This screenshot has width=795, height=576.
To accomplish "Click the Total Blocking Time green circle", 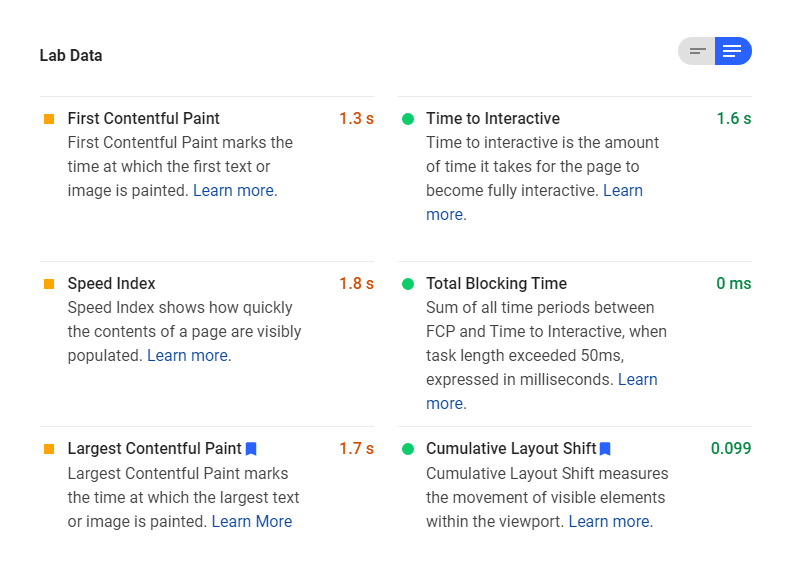I will 408,284.
